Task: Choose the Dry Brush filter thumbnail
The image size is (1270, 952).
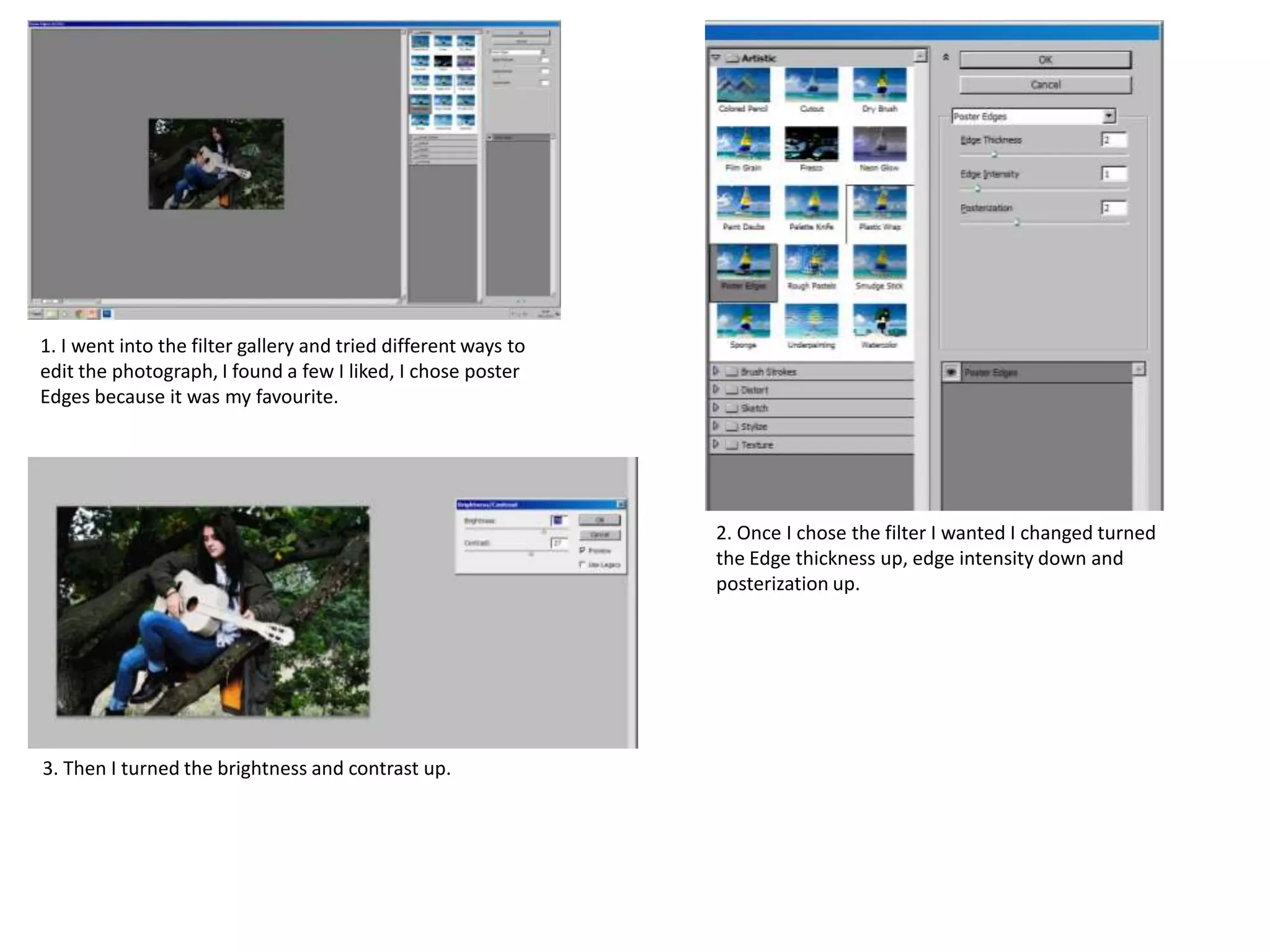Action: tap(879, 86)
